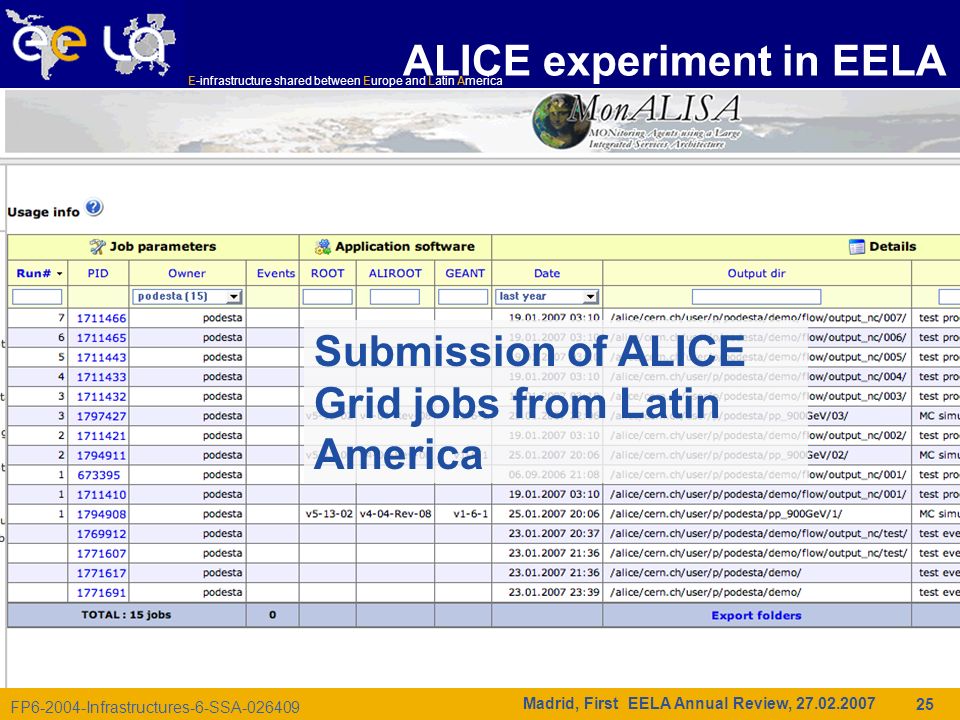
Task: Sort by PID column header
Action: coord(98,273)
